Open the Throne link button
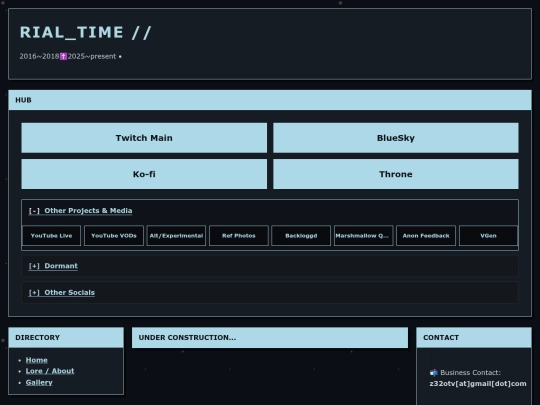Screen dimensions: 540x405 [396, 174]
